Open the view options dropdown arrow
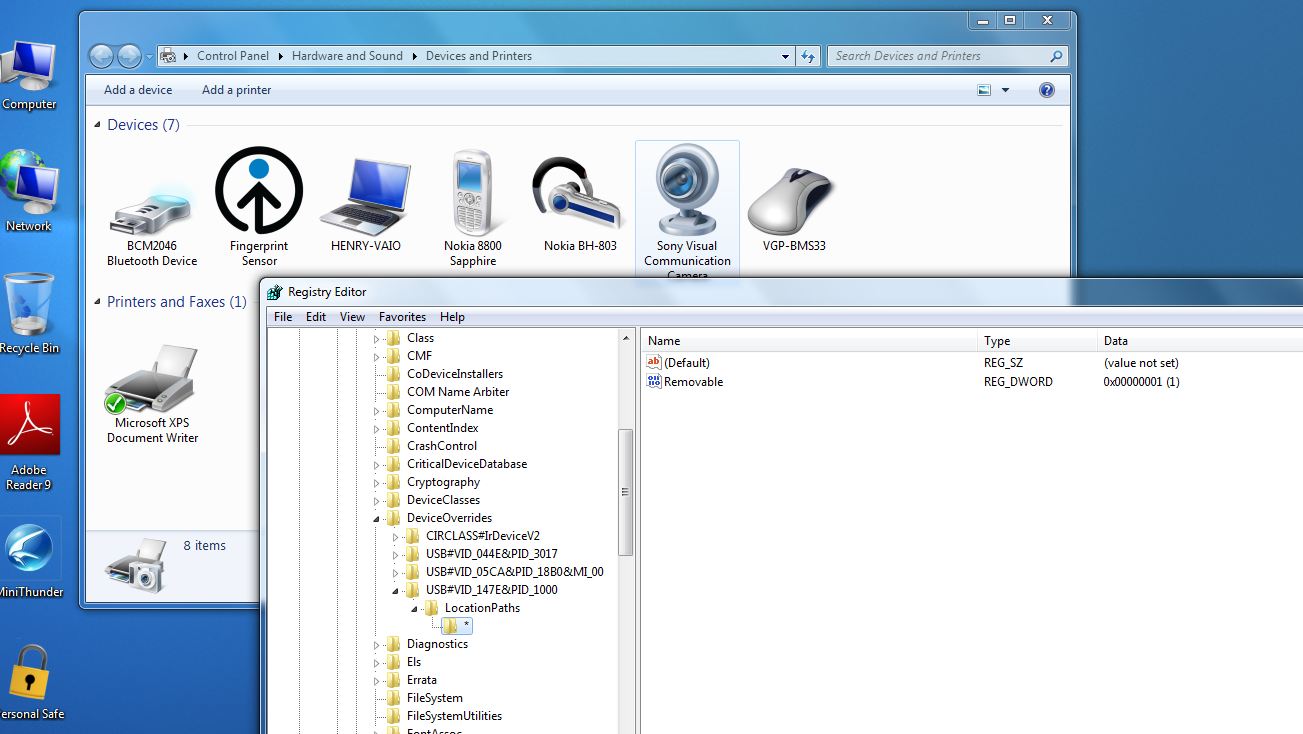Viewport: 1303px width, 734px height. 1006,90
